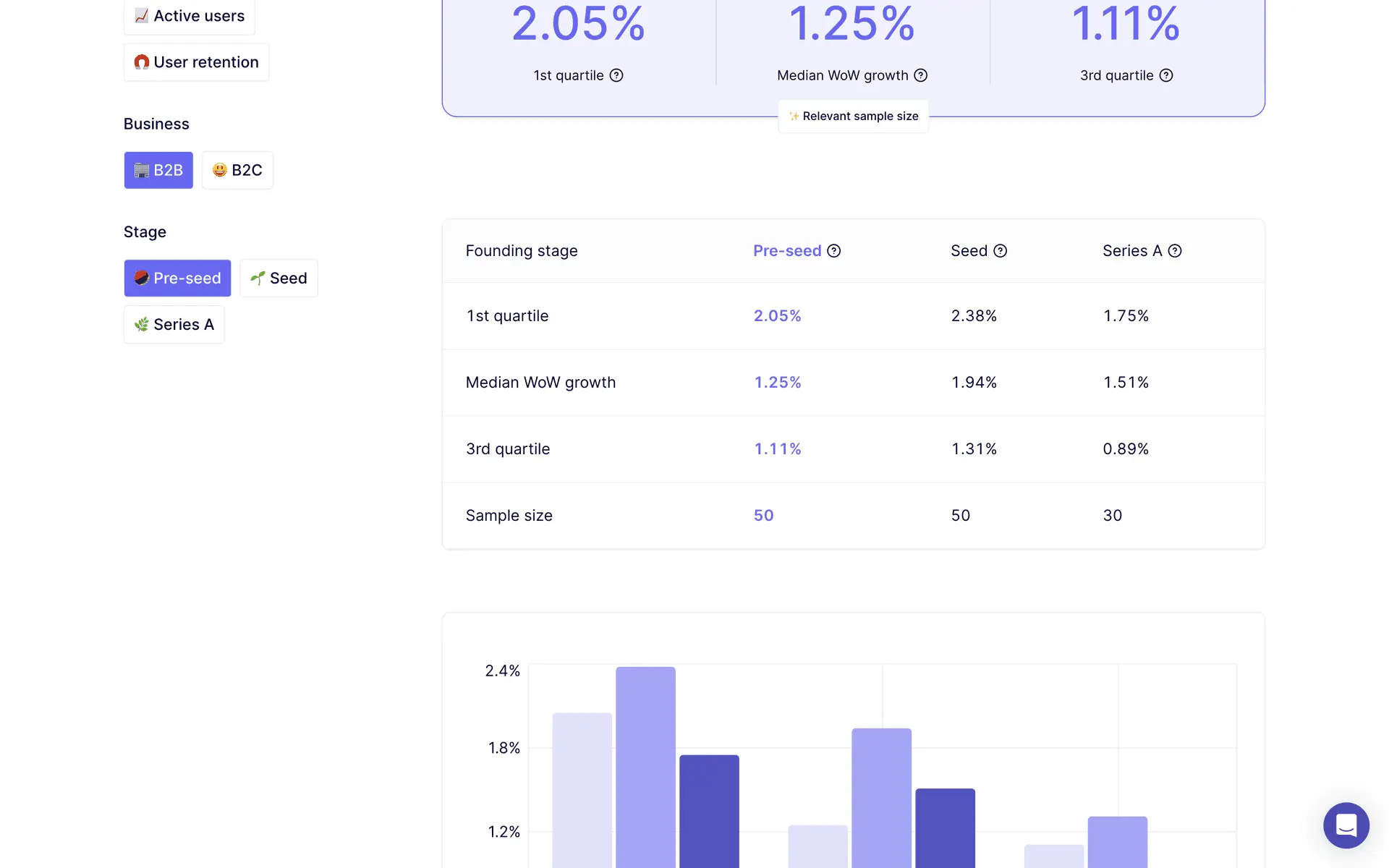Click the Pre-seed column header
1389x868 pixels.
[x=787, y=251]
